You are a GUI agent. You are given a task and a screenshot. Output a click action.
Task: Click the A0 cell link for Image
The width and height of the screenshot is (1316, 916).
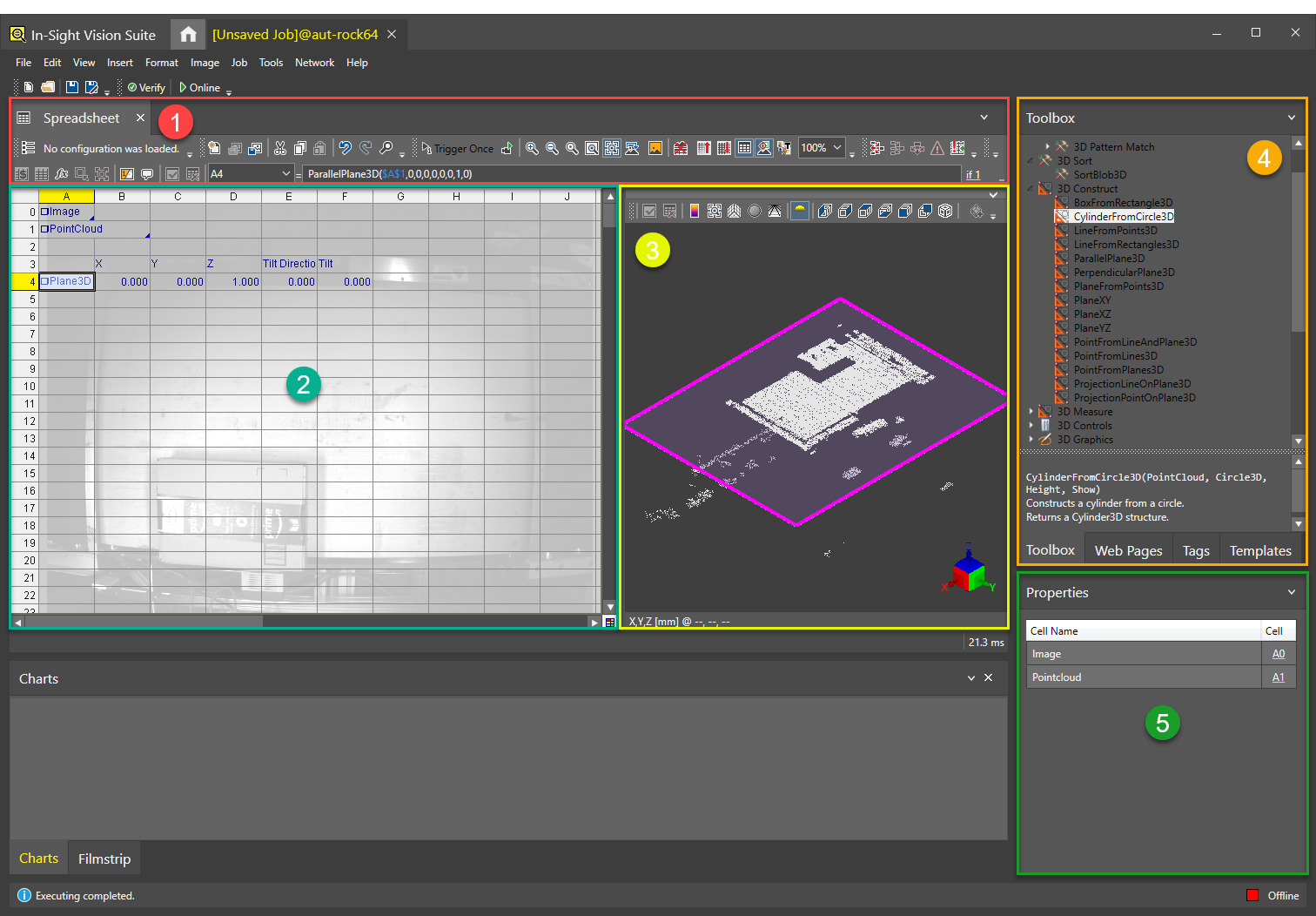[1278, 654]
